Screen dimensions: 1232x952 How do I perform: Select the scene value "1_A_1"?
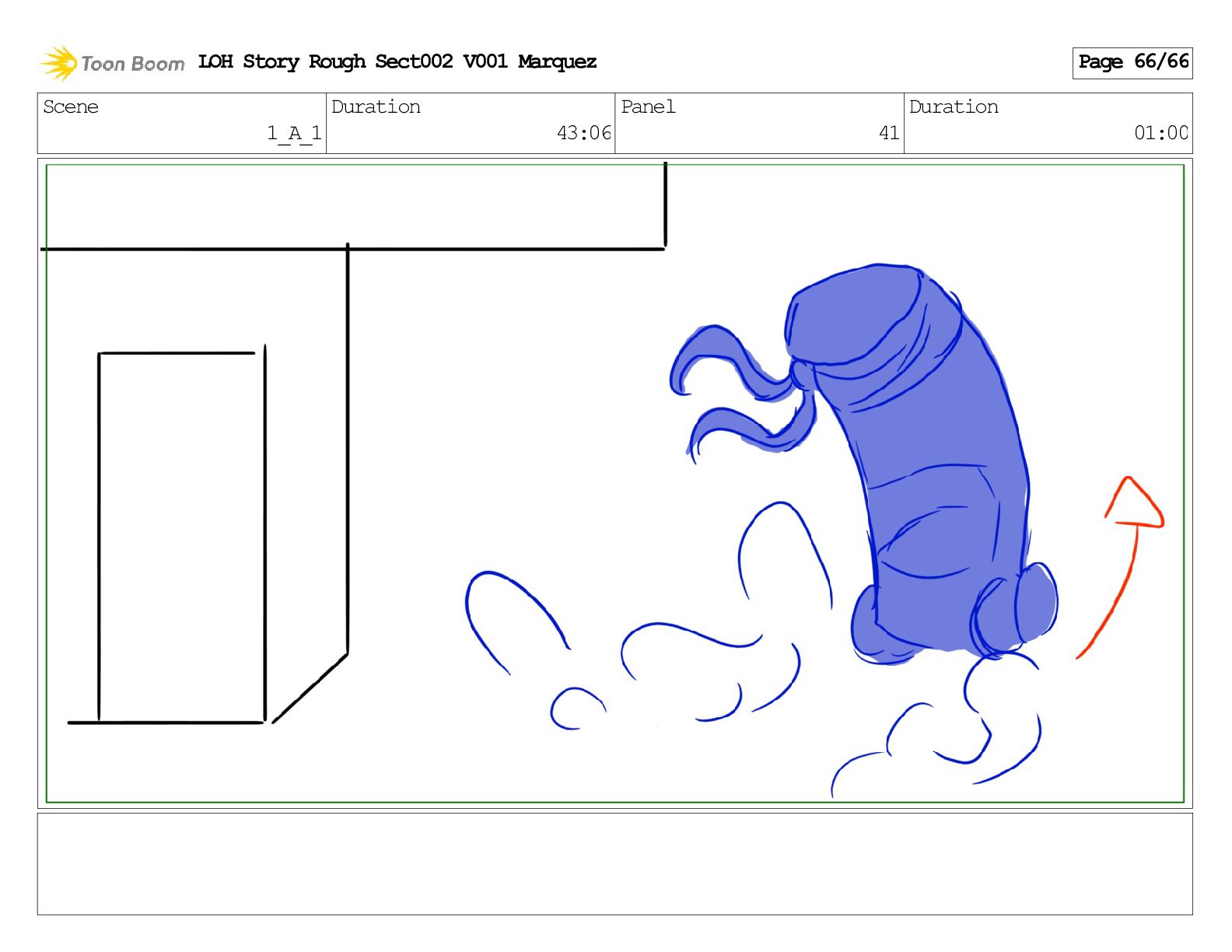294,134
